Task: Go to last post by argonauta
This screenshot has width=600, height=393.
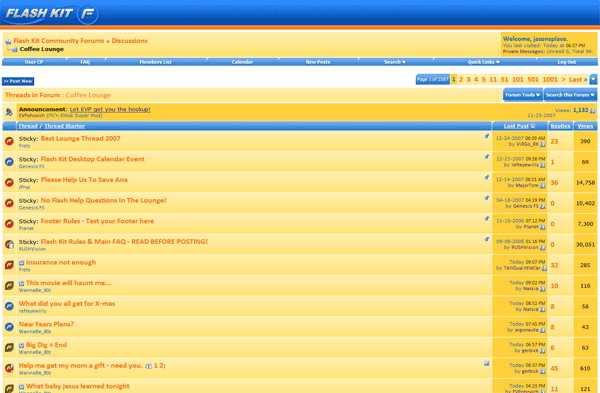Action: [542, 330]
